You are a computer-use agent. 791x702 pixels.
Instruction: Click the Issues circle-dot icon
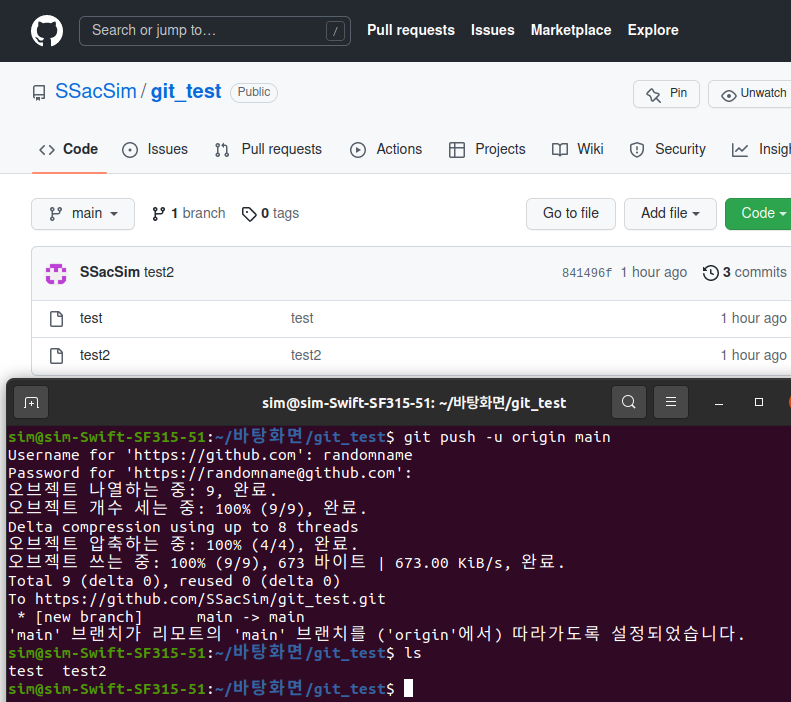tap(130, 150)
